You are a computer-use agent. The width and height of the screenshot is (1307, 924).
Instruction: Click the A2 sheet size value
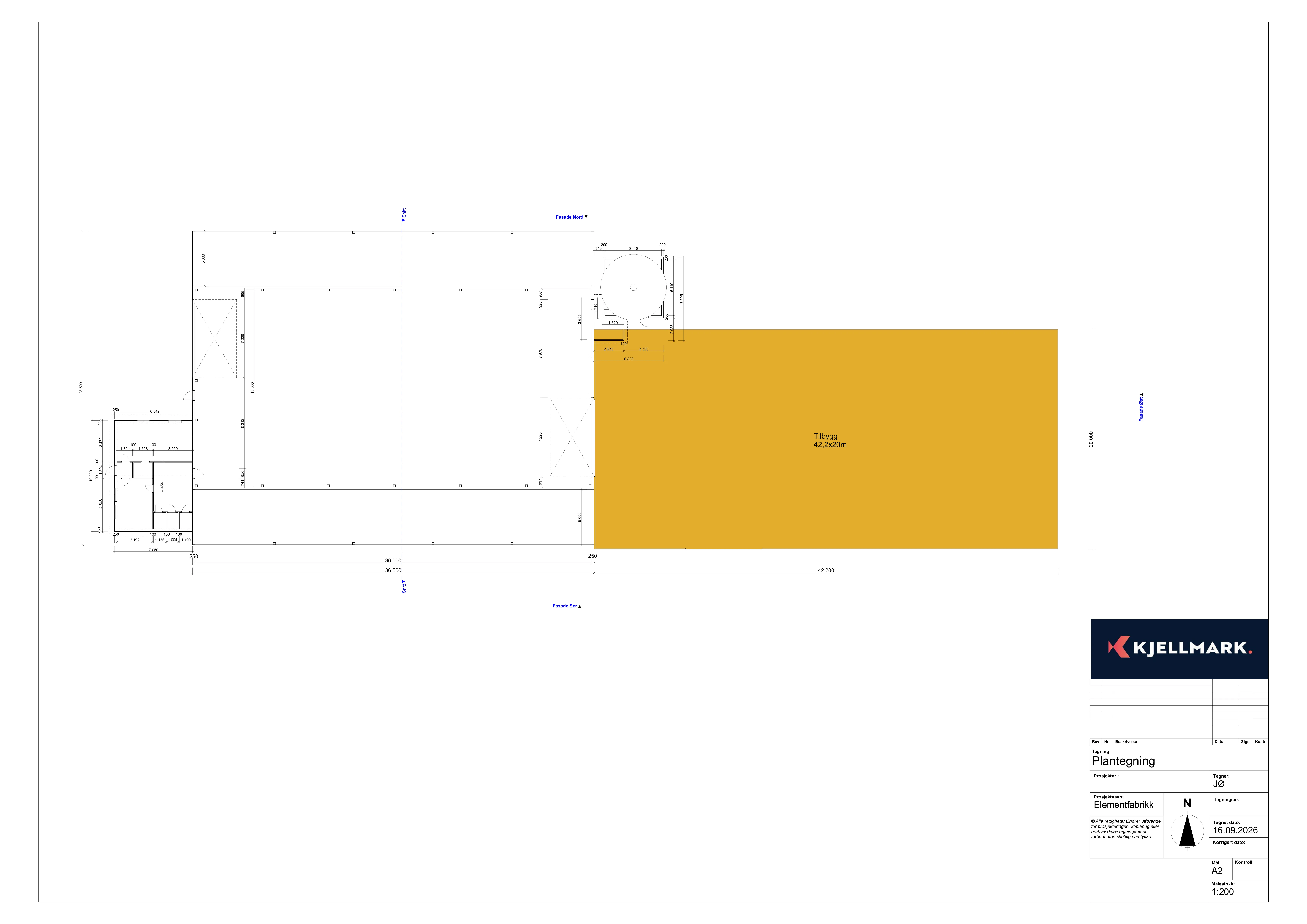click(x=1217, y=871)
